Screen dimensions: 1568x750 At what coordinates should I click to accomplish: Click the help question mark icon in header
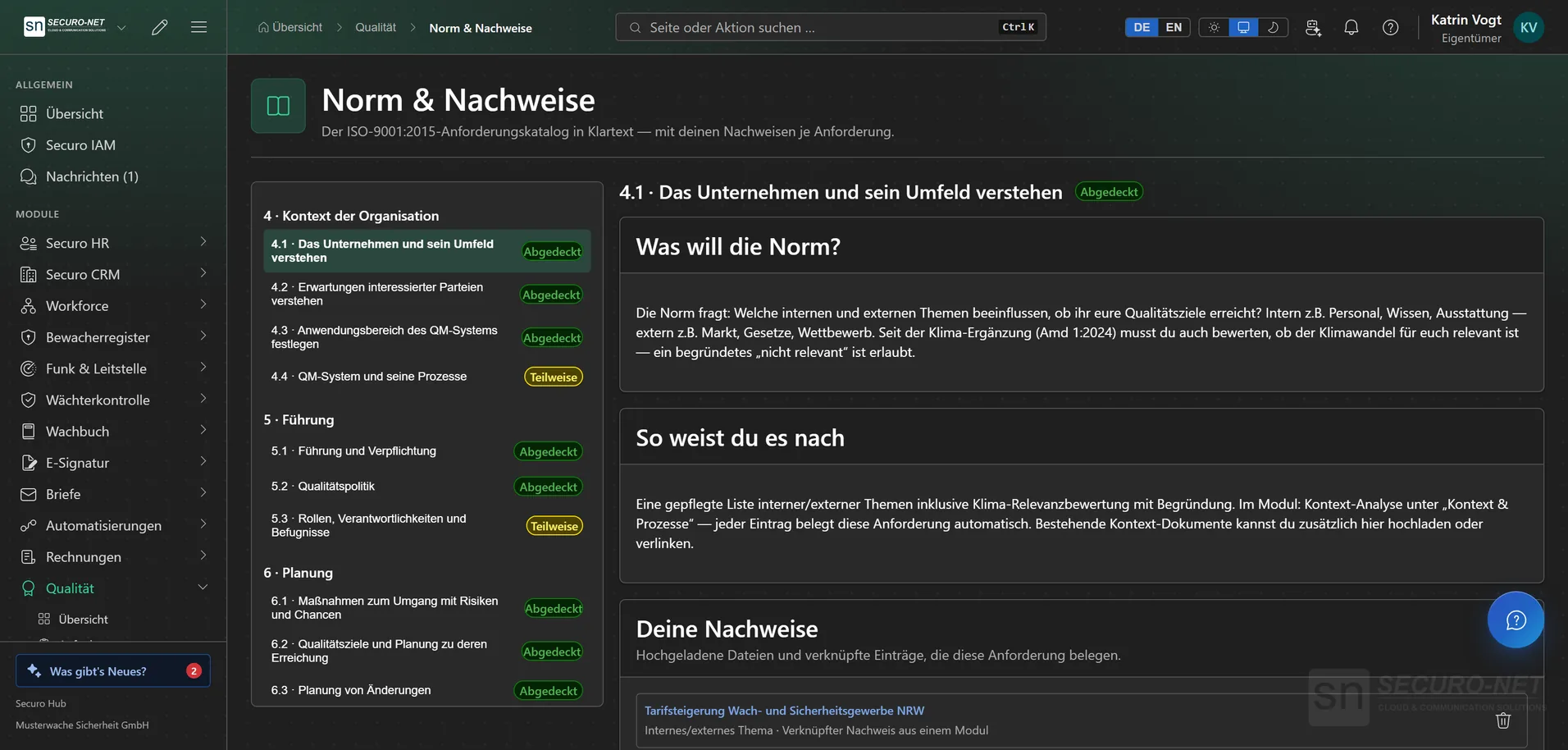coord(1391,27)
